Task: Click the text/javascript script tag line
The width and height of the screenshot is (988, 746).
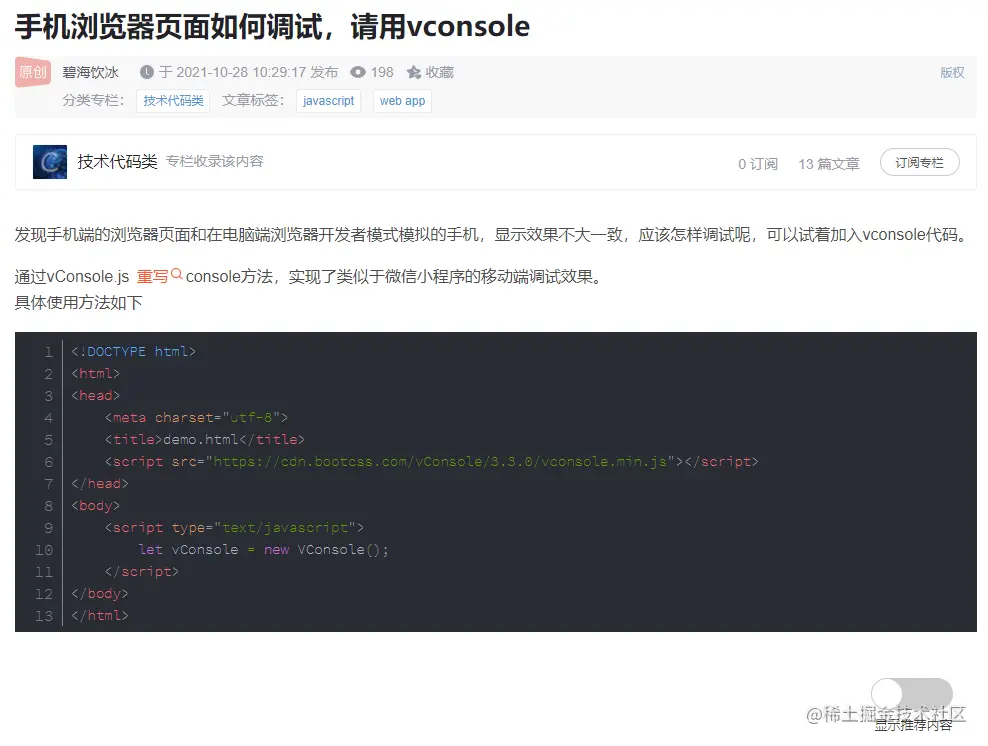Action: point(234,528)
